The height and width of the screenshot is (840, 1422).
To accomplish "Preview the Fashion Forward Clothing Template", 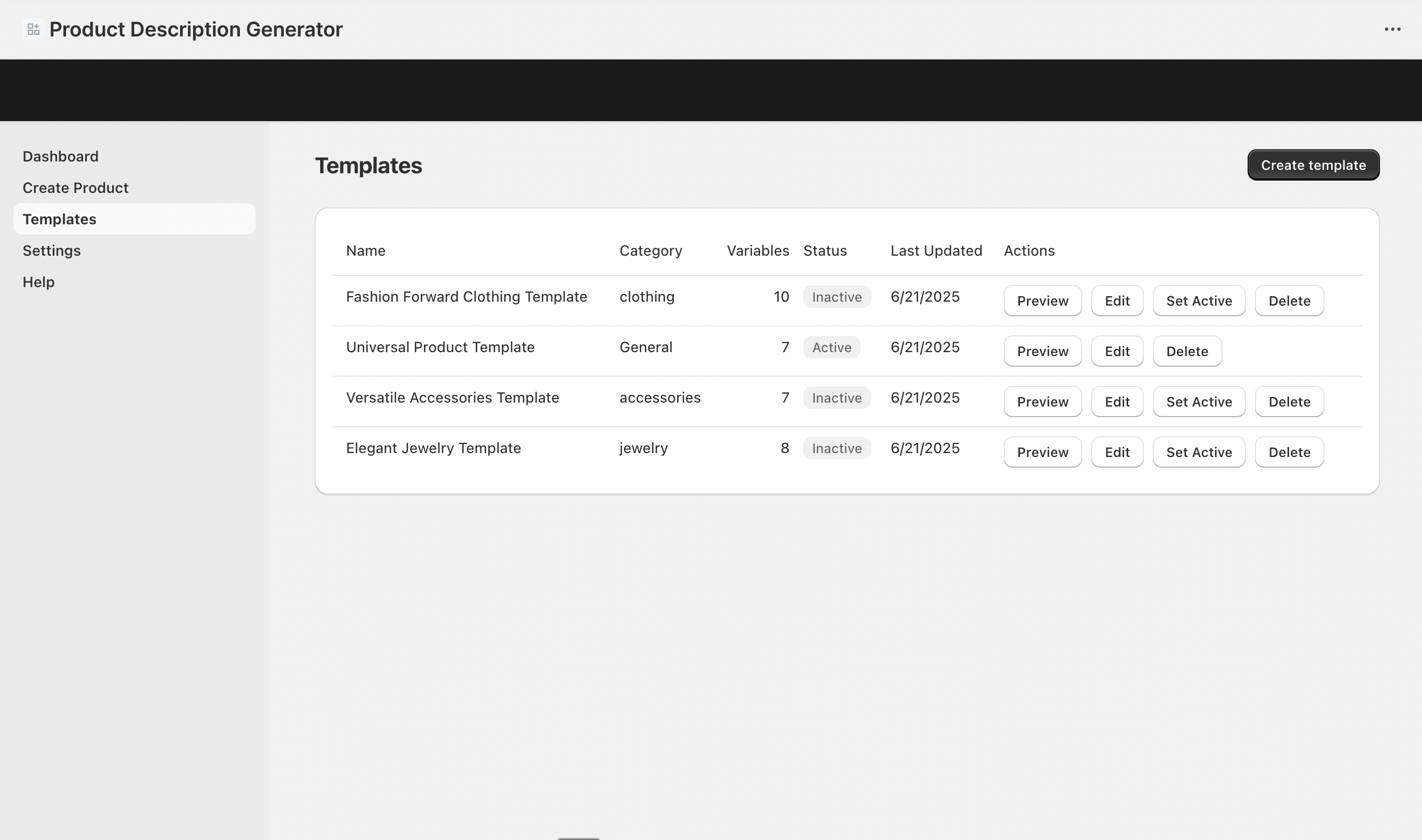I will pos(1042,301).
